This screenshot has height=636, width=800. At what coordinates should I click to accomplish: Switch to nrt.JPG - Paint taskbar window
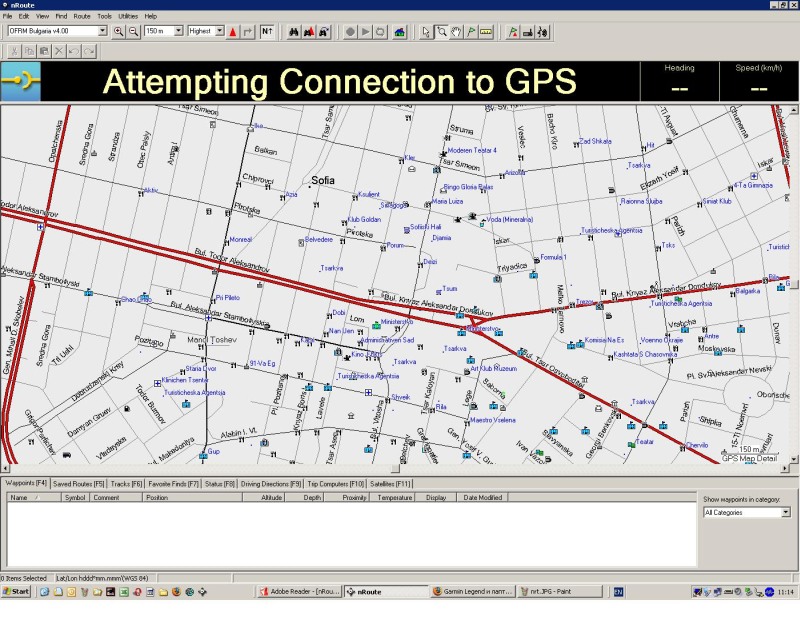(560, 592)
